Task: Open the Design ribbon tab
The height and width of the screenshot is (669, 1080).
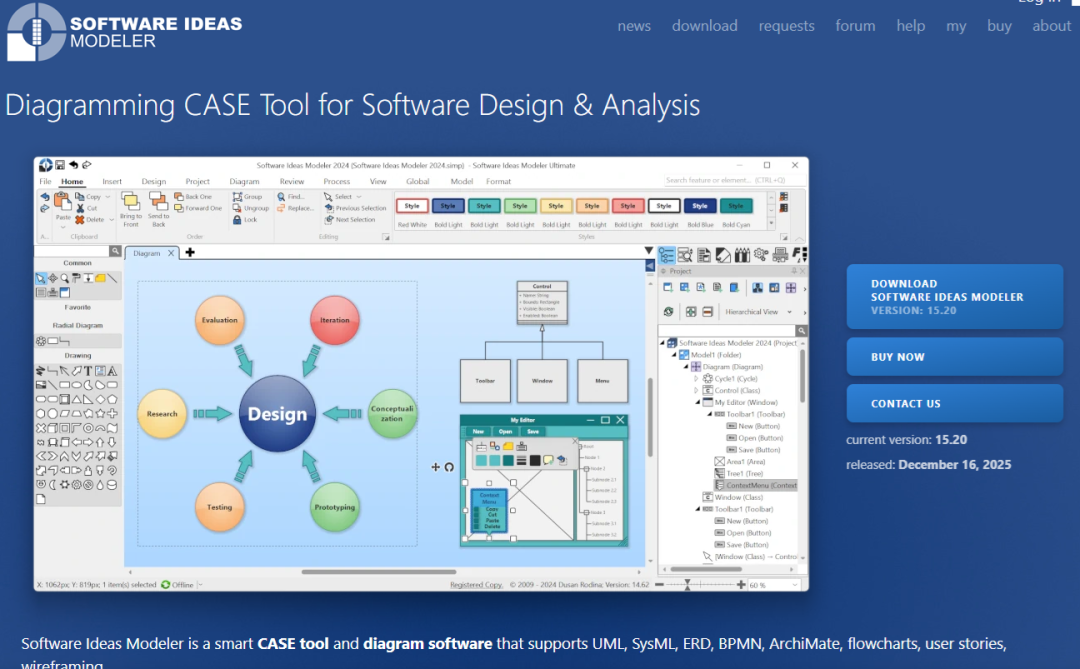Action: (154, 182)
